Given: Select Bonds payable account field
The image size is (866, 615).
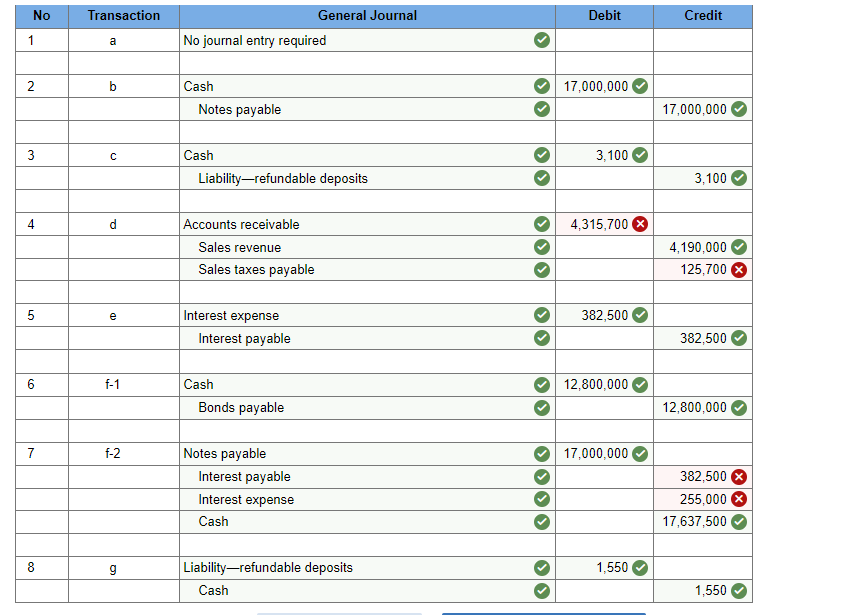Looking at the screenshot, I should point(367,408).
